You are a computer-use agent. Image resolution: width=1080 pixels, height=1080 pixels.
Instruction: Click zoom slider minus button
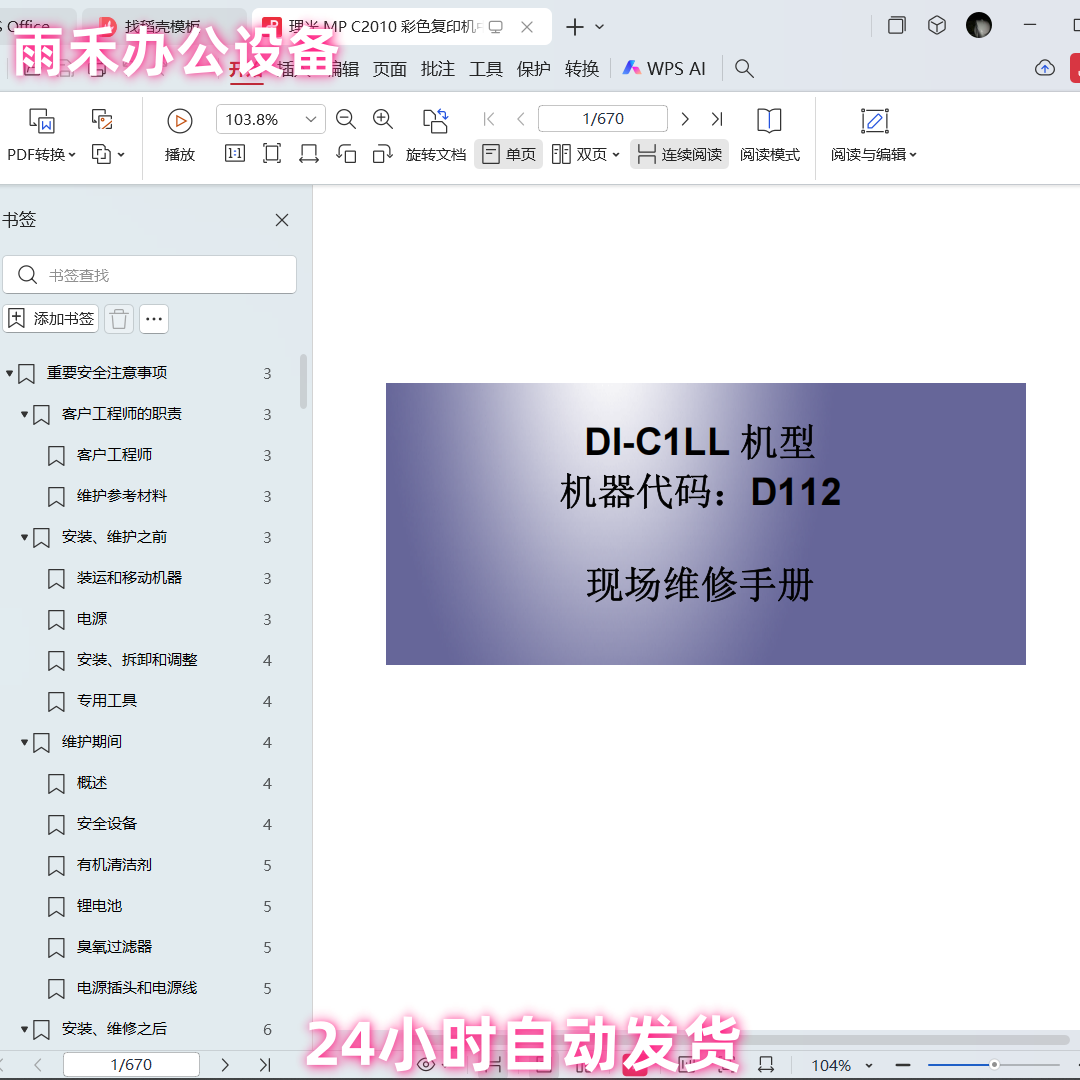click(903, 1066)
